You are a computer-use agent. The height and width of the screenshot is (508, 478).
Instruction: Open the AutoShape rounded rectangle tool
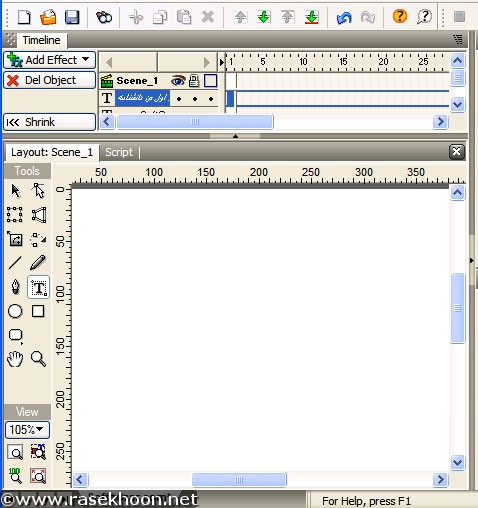point(15,335)
